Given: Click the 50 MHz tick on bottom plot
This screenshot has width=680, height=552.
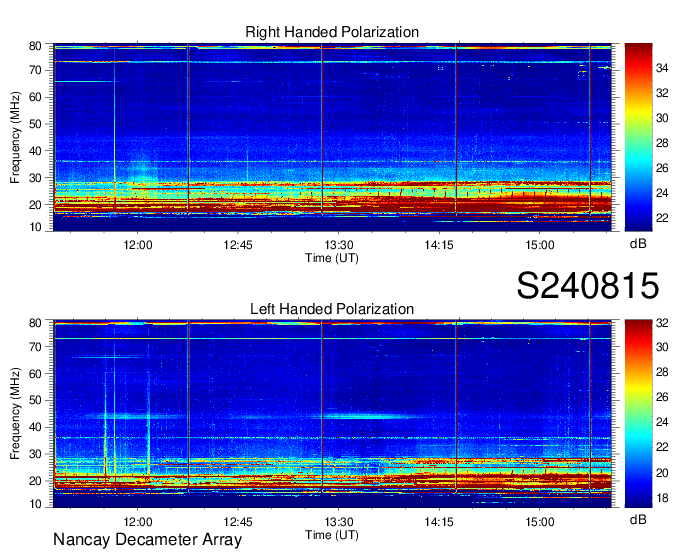Looking at the screenshot, I should tap(36, 400).
